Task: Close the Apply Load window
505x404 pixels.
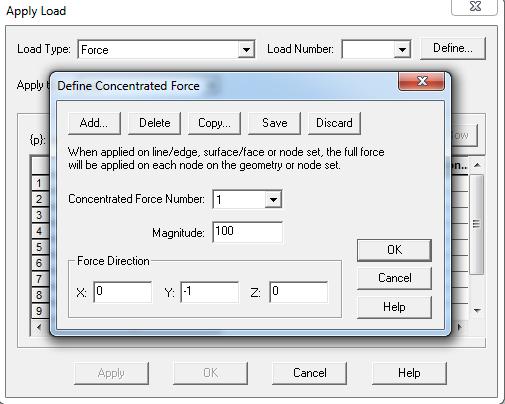Action: point(475,7)
